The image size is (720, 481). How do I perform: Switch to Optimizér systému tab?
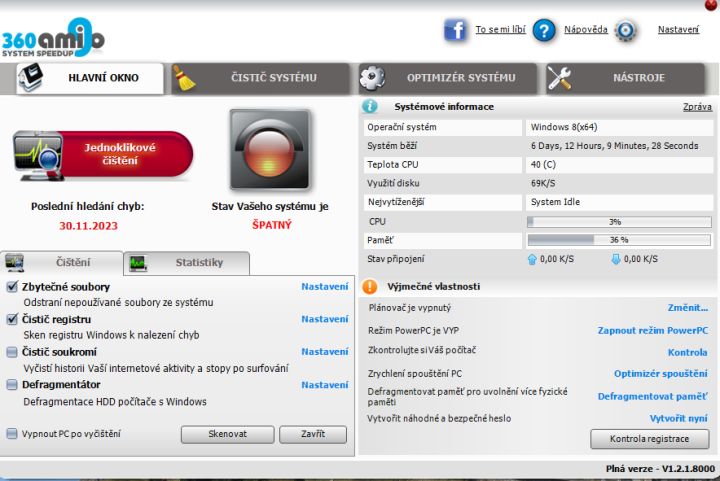(448, 78)
